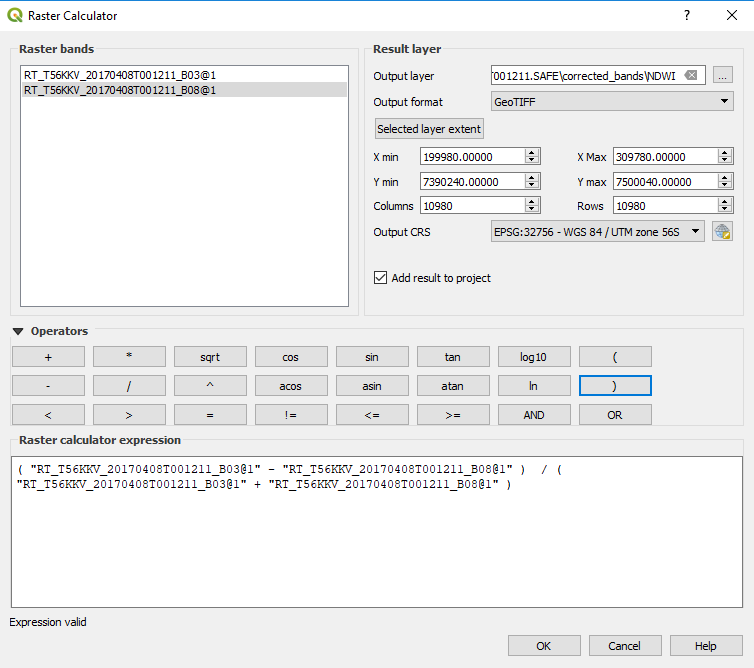Insert the sqrt operator

click(x=210, y=357)
